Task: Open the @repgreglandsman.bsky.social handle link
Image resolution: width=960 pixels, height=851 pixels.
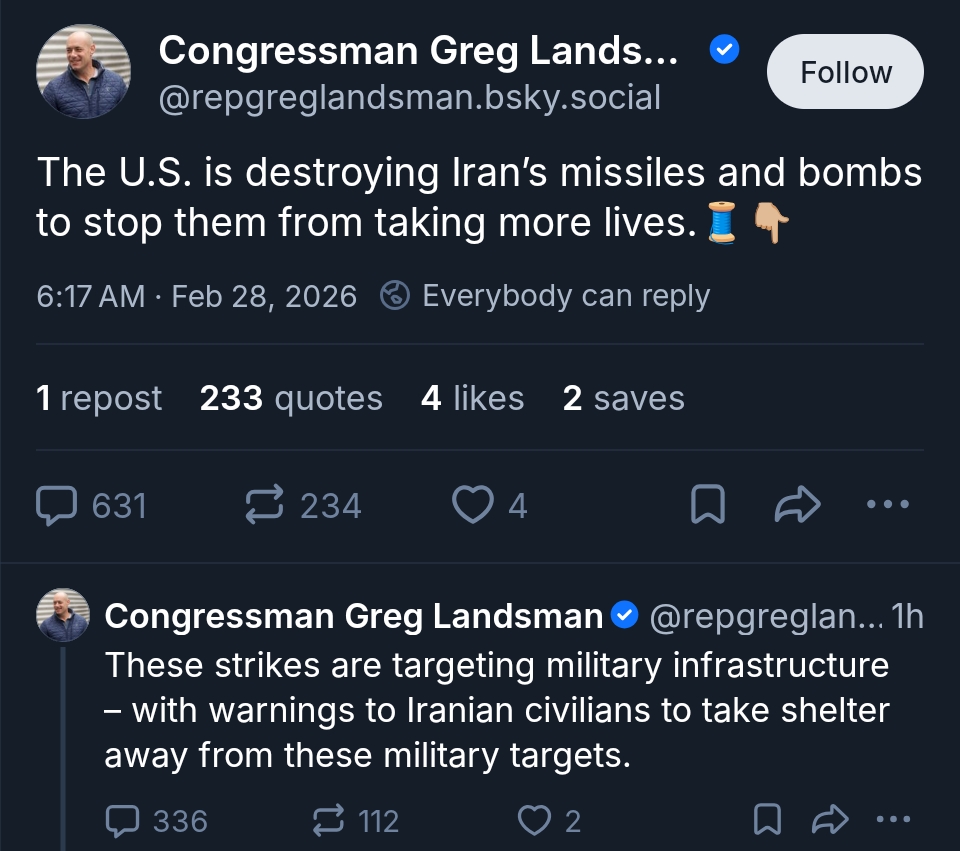Action: point(410,98)
